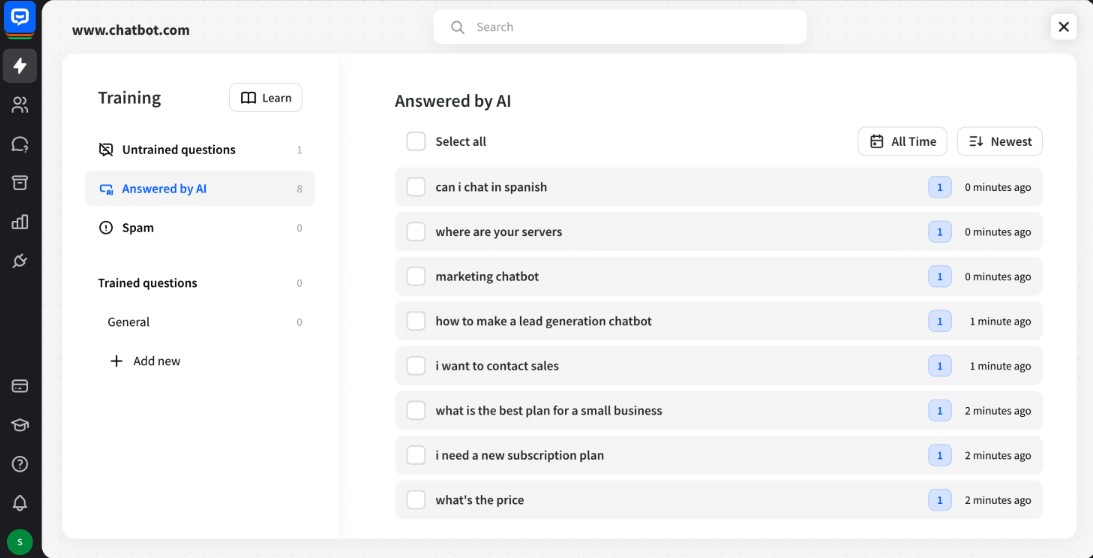Click count badge on 'what's the price' row
Viewport: 1093px width, 558px height.
click(940, 499)
